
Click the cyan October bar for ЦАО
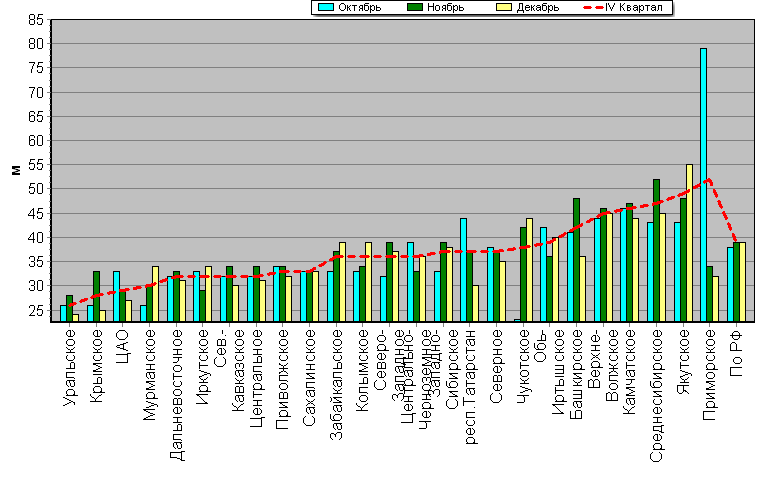click(116, 297)
